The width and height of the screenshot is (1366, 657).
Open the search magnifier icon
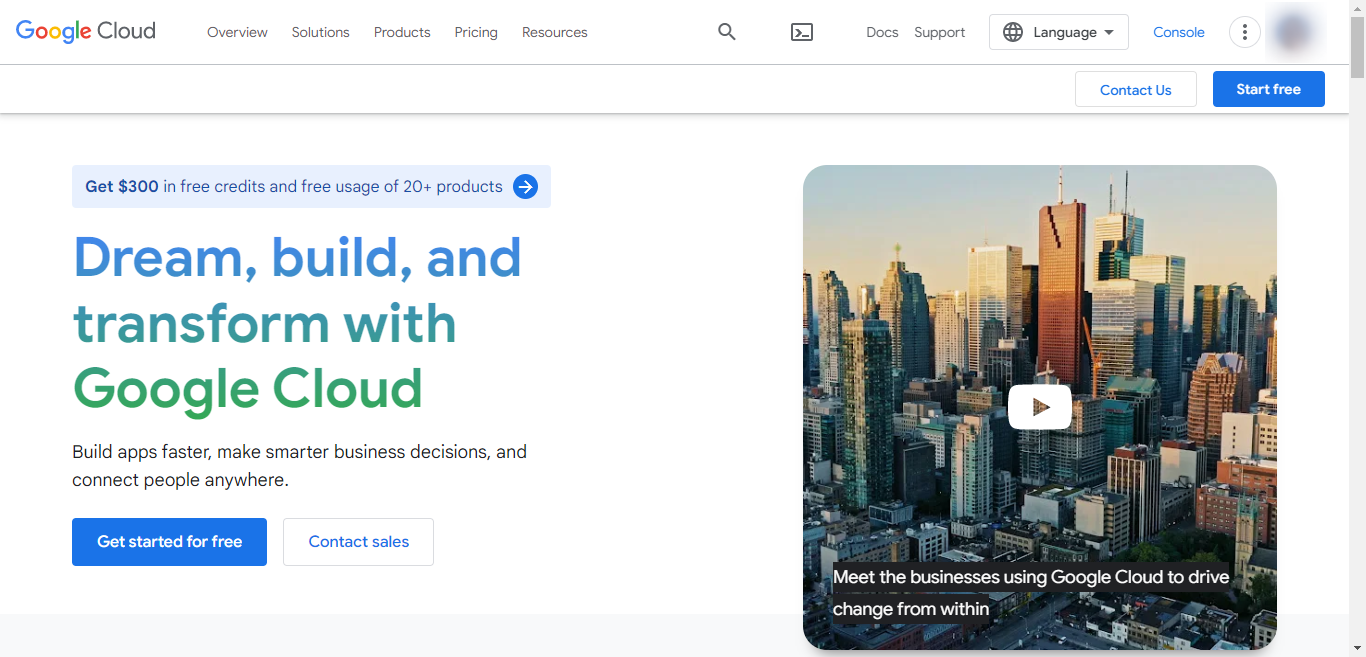[727, 32]
